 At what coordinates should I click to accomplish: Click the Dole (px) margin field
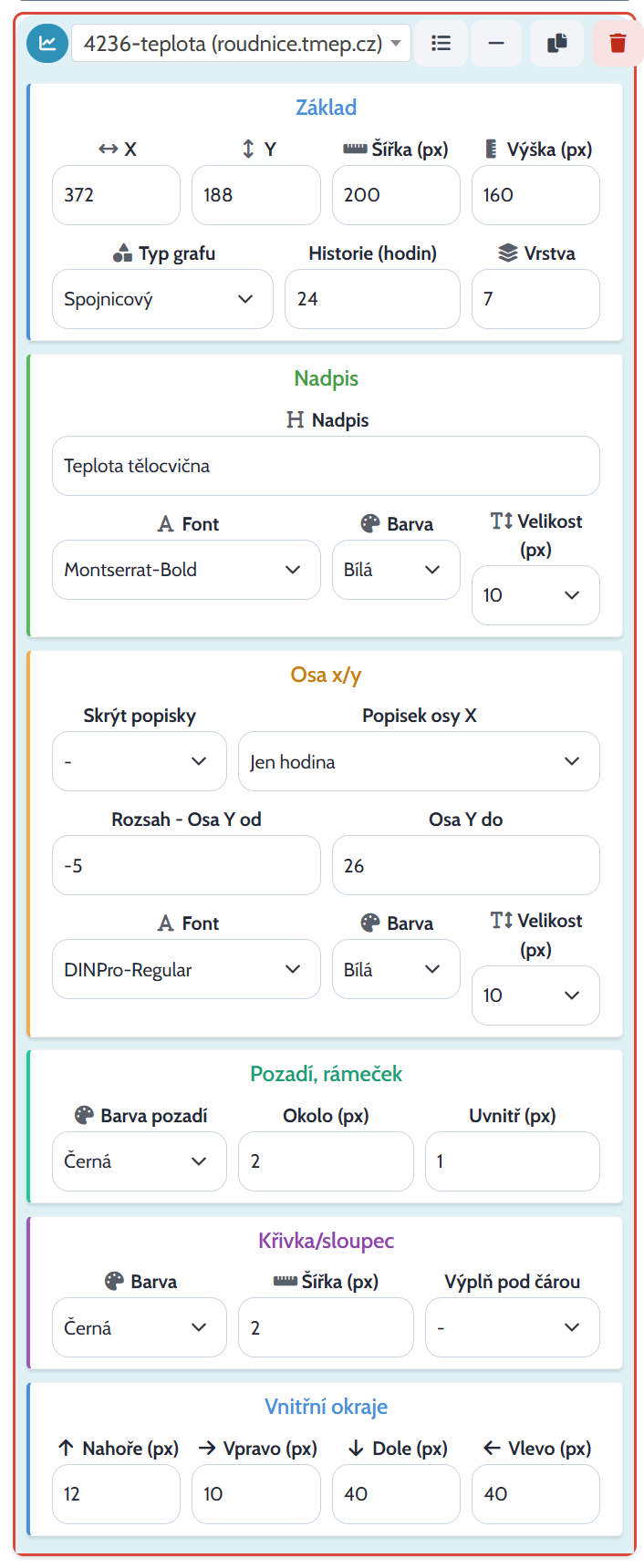click(x=396, y=1494)
